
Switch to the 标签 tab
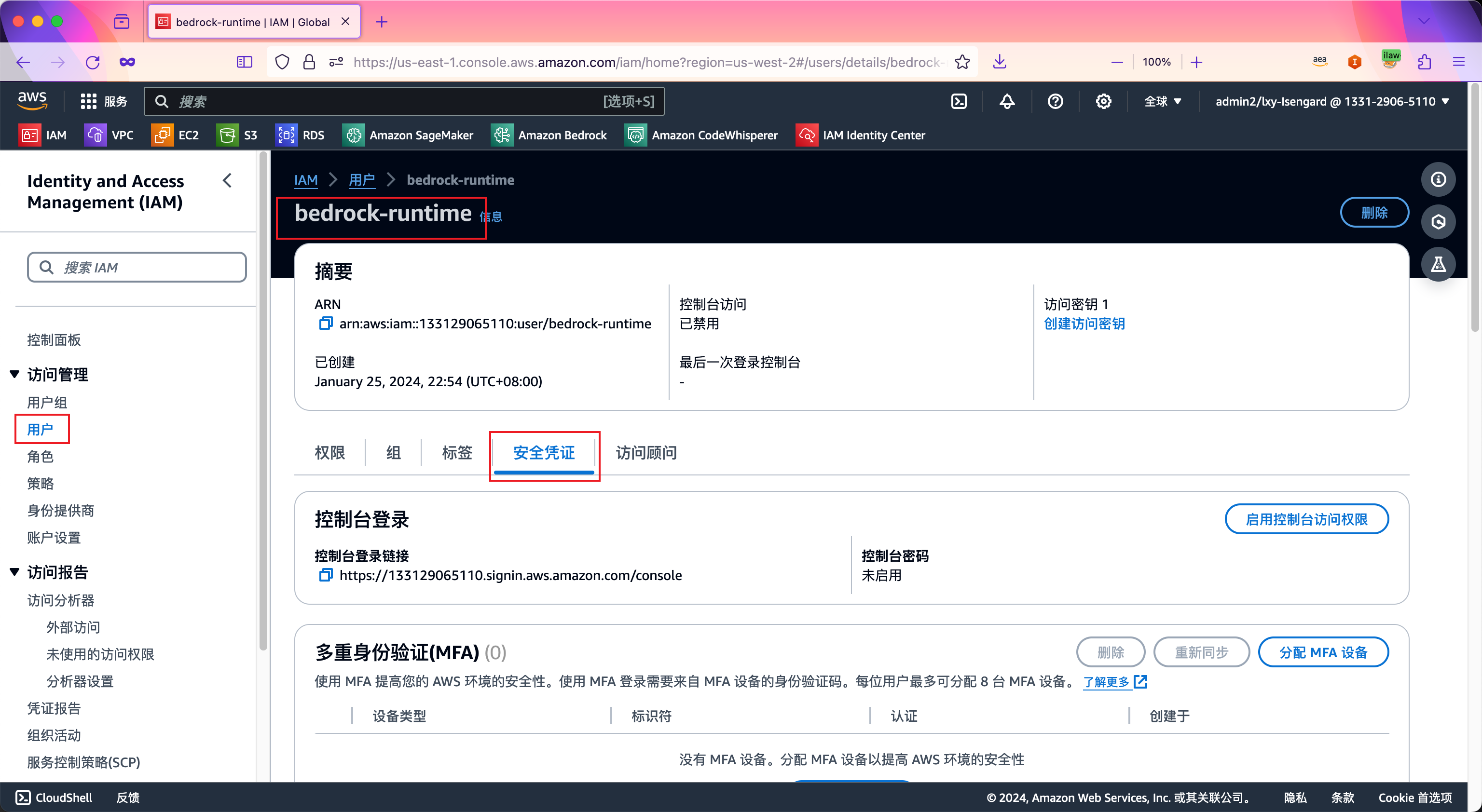[x=457, y=453]
